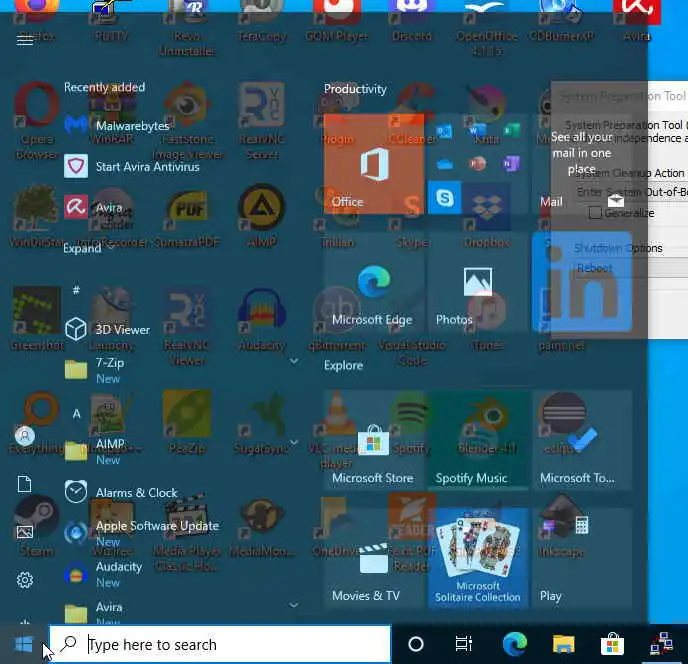Image resolution: width=688 pixels, height=664 pixels.
Task: Open the small PowerPoint tile
Action: (477, 164)
